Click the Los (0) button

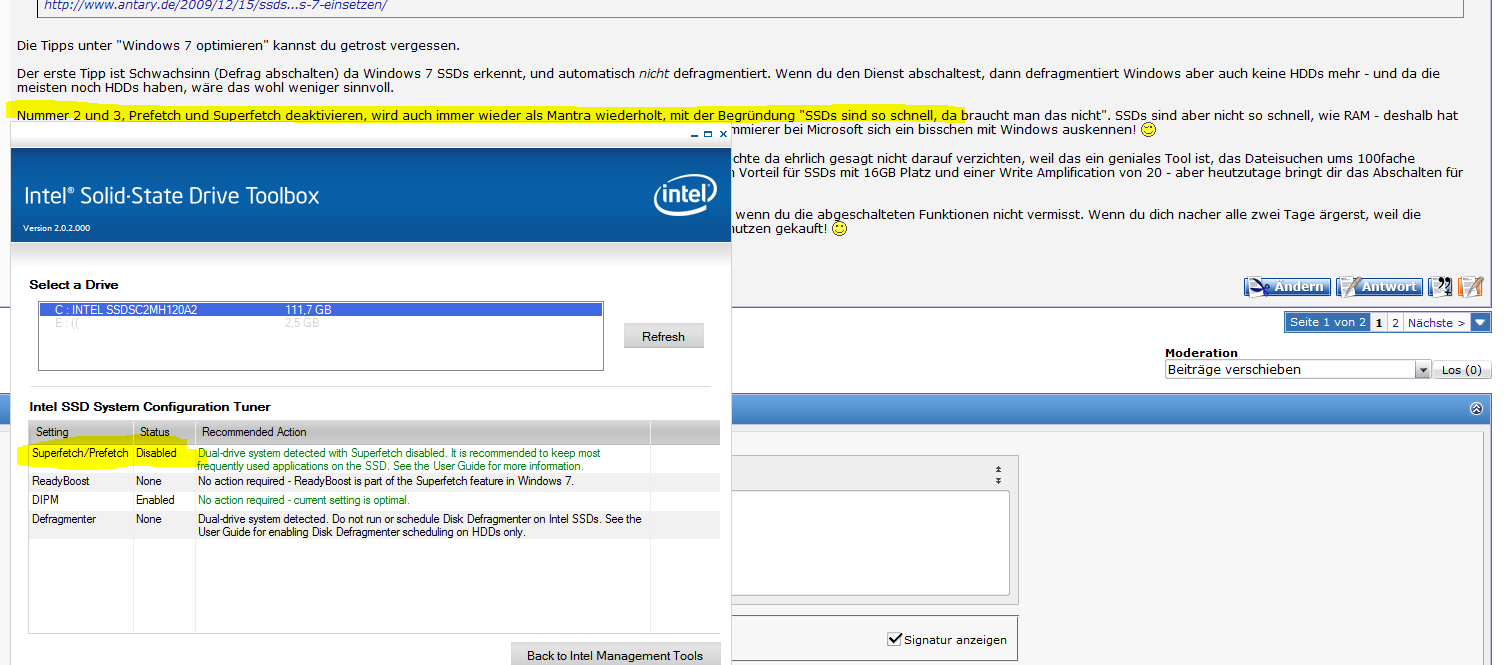tap(1461, 370)
